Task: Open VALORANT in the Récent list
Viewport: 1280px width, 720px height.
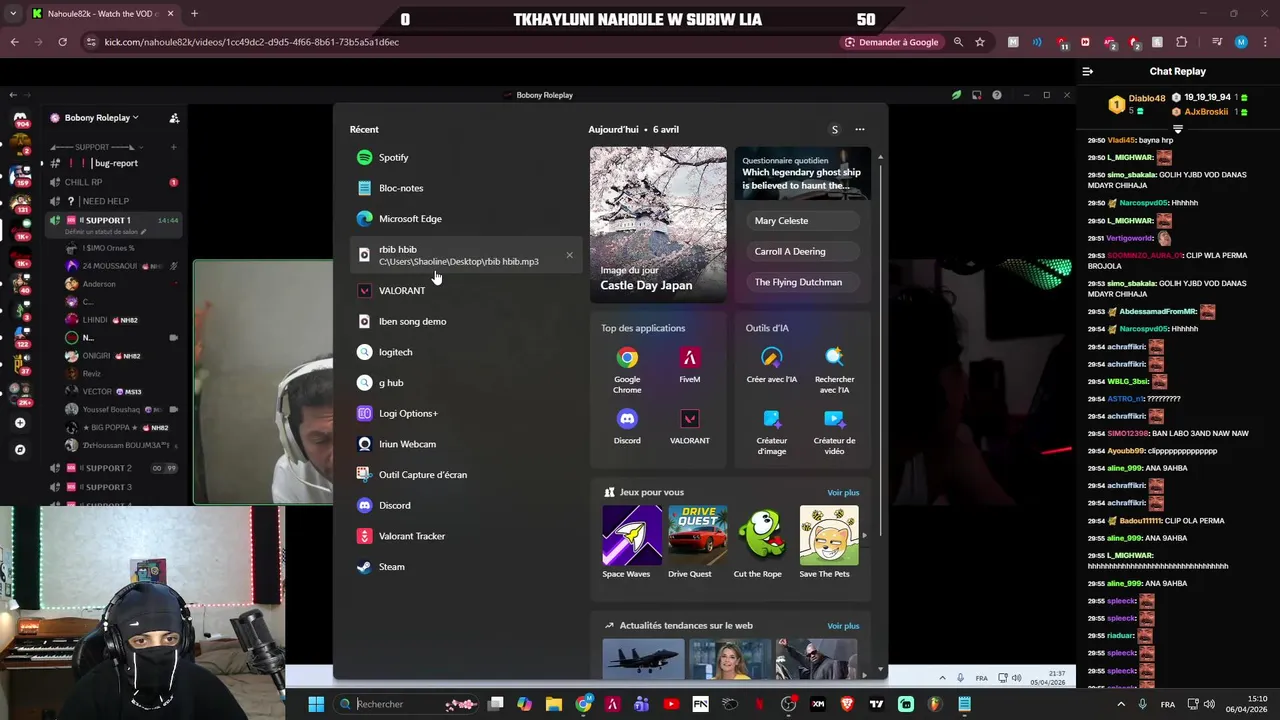Action: (465, 290)
